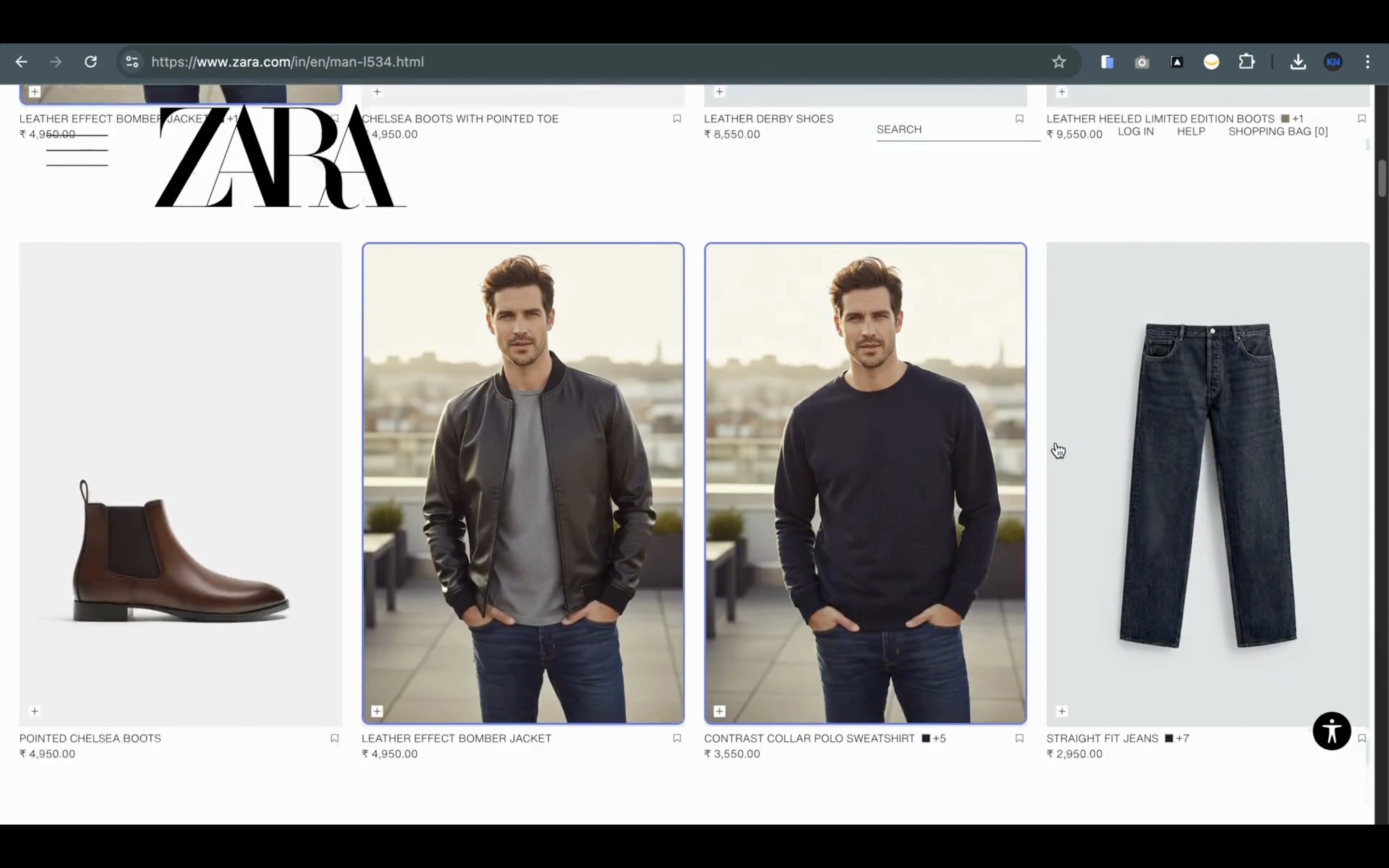Toggle the bookmark on Contrast Collar Polo Sweatshirt
Image resolution: width=1389 pixels, height=868 pixels.
(x=1020, y=739)
